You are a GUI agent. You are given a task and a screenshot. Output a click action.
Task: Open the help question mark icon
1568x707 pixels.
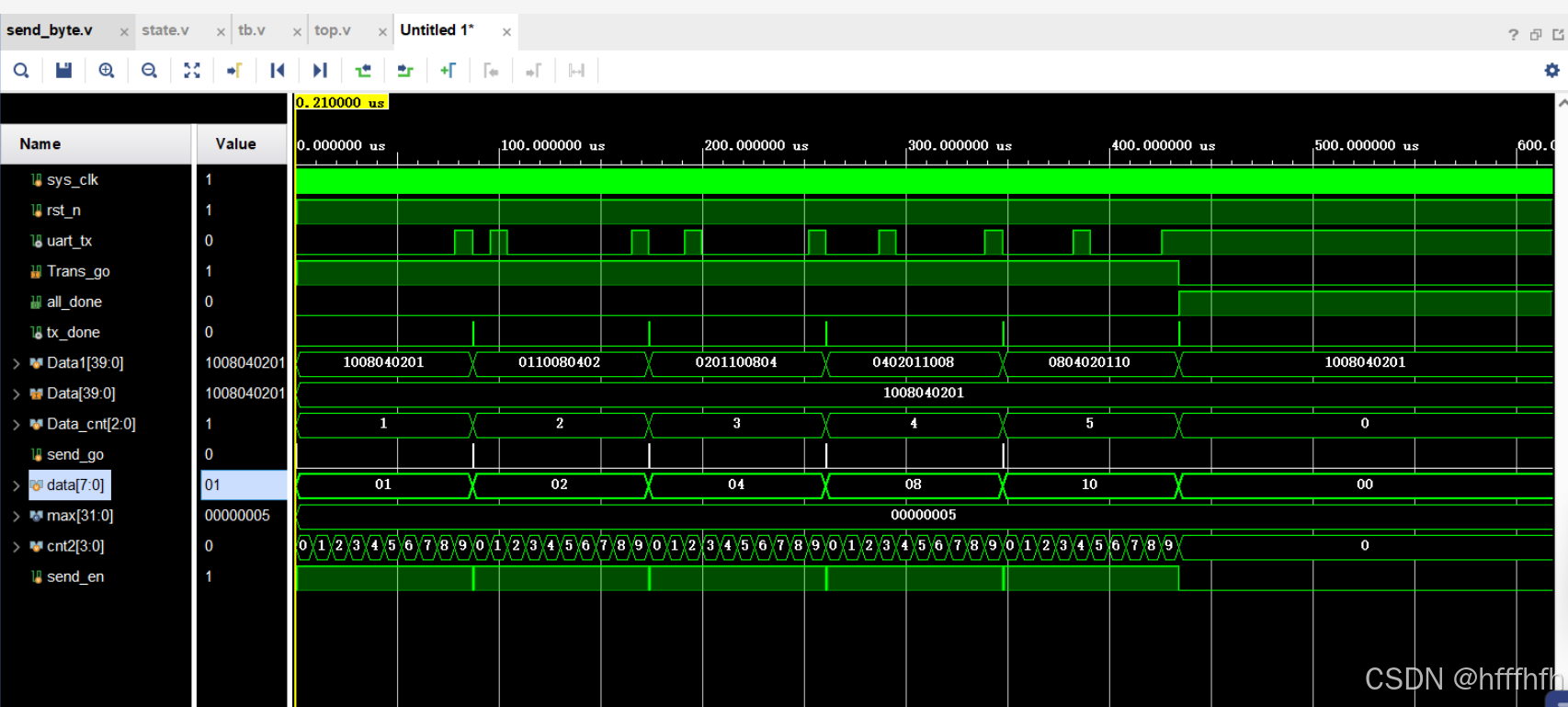click(x=1513, y=35)
